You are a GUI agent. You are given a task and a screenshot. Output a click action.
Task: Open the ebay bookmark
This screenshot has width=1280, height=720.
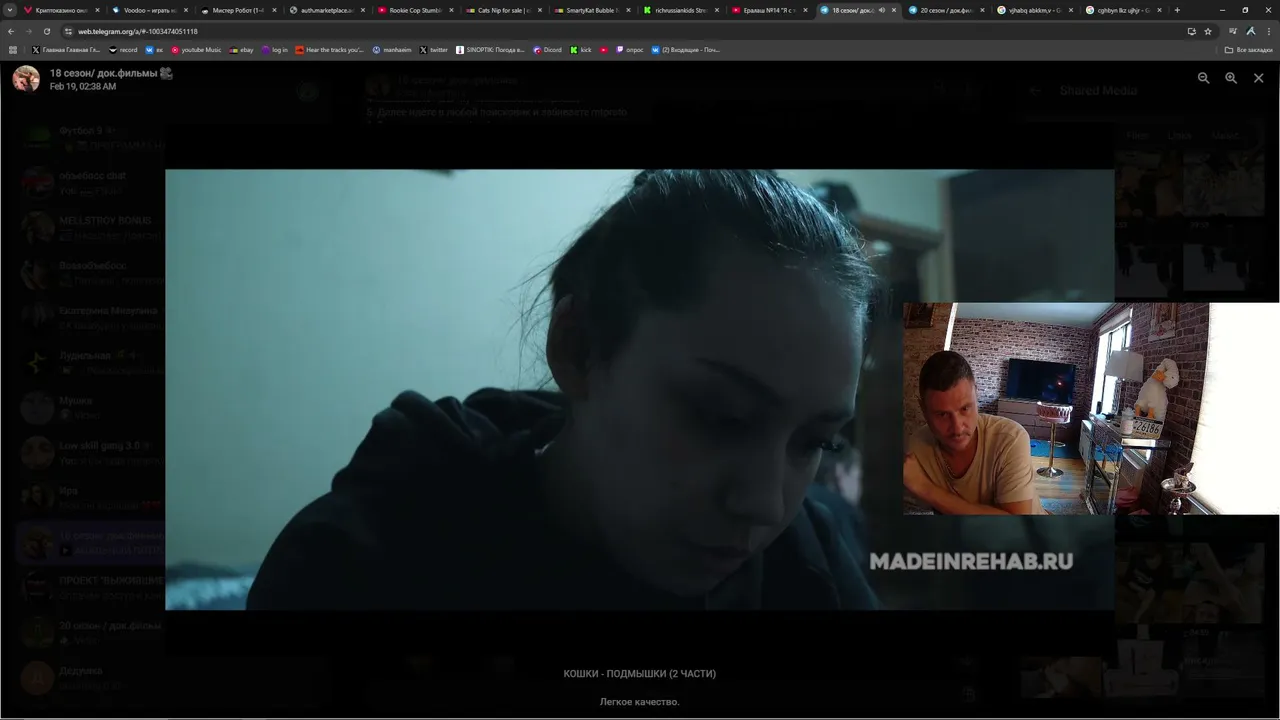[x=241, y=50]
